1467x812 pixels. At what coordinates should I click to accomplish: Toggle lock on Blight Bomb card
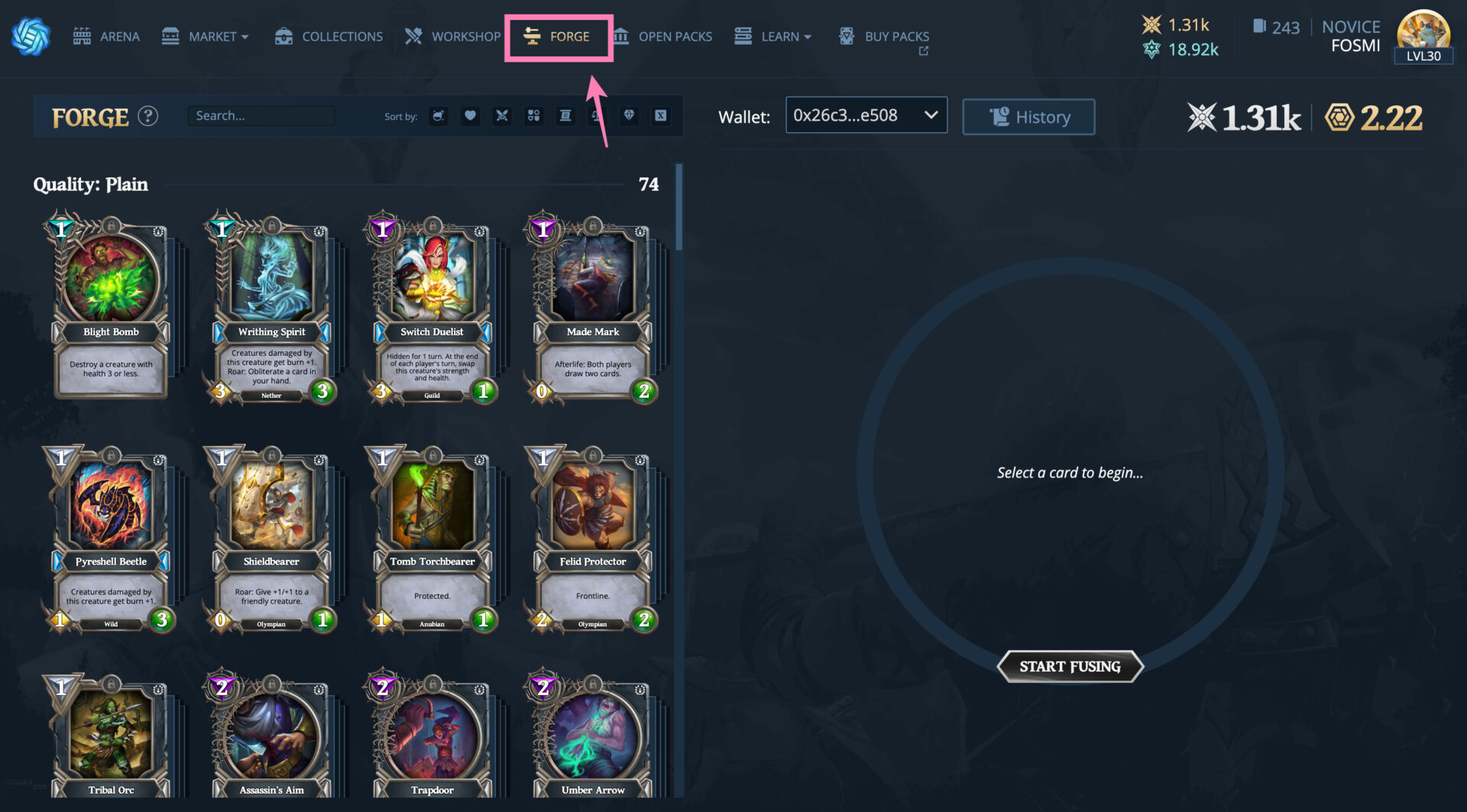[x=111, y=225]
